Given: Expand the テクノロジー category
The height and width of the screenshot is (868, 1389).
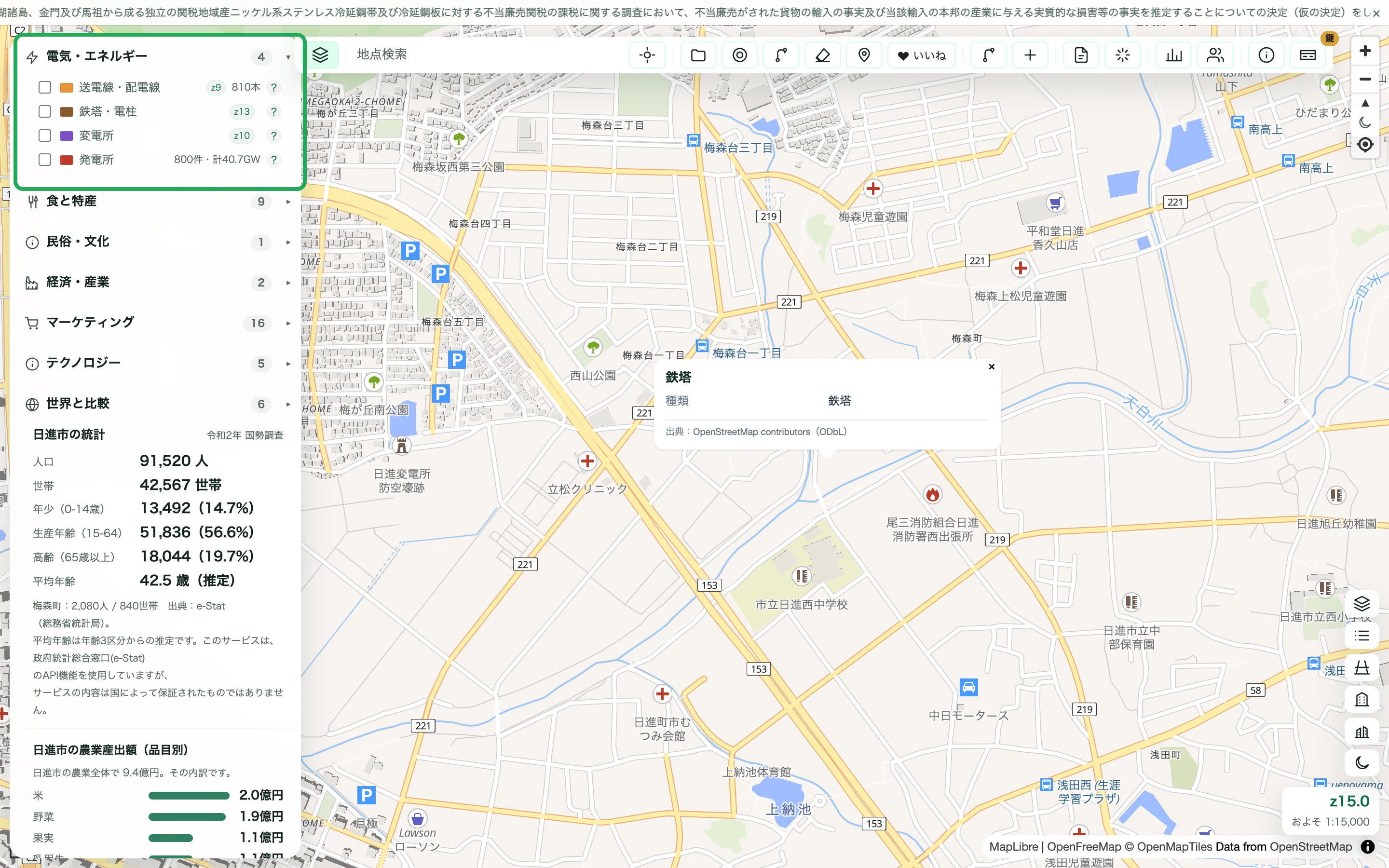Looking at the screenshot, I should point(159,364).
